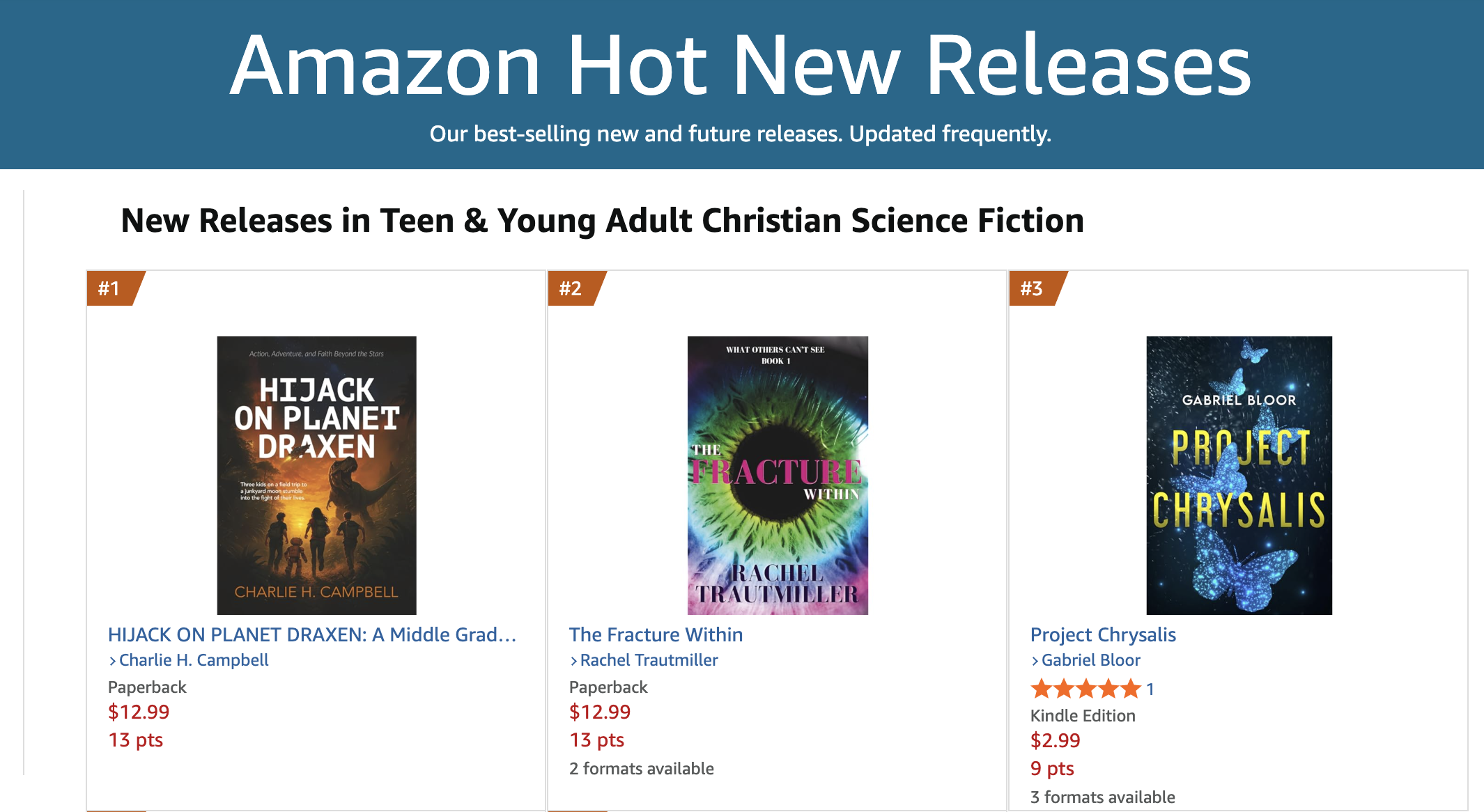1484x812 pixels.
Task: Click the #3 rank badge
Action: pyautogui.click(x=1033, y=288)
